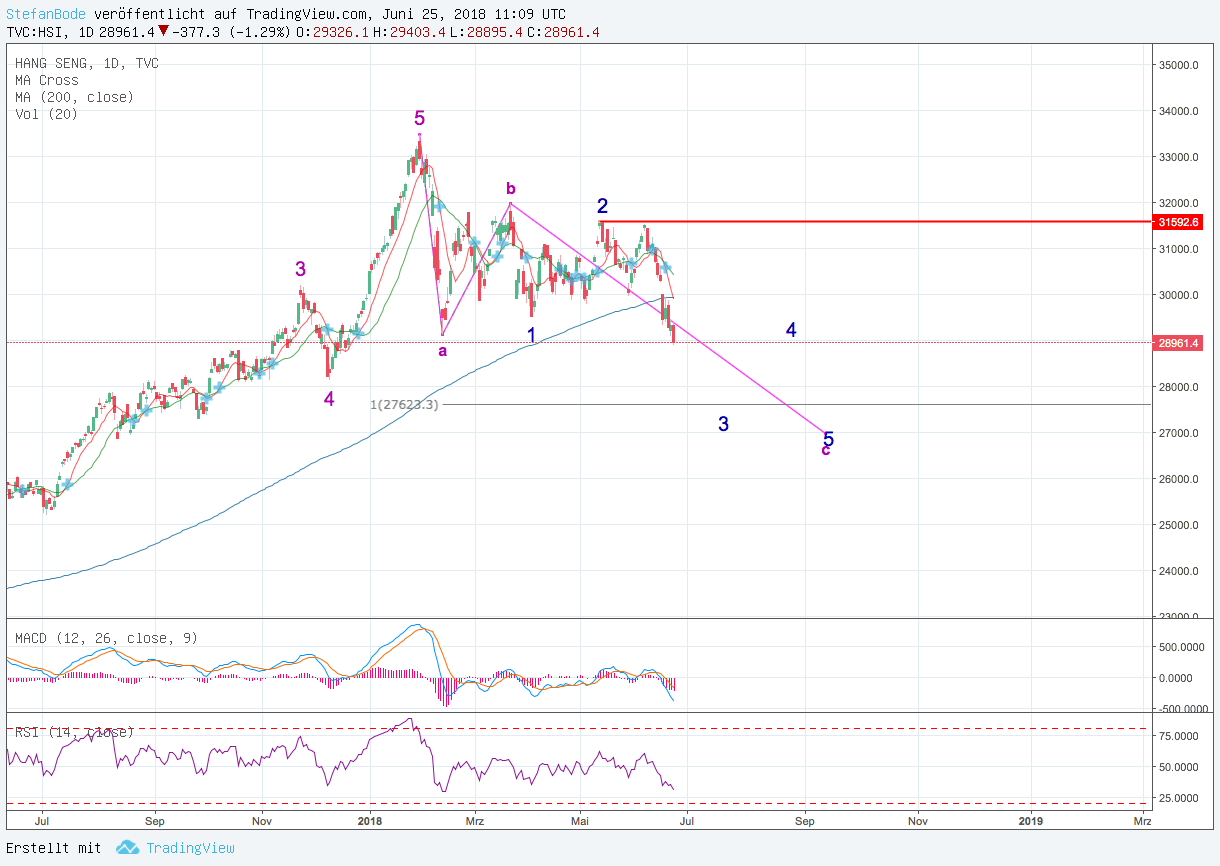Click the 33000.0 price axis label
Screen dimensions: 1220x866
(1179, 157)
